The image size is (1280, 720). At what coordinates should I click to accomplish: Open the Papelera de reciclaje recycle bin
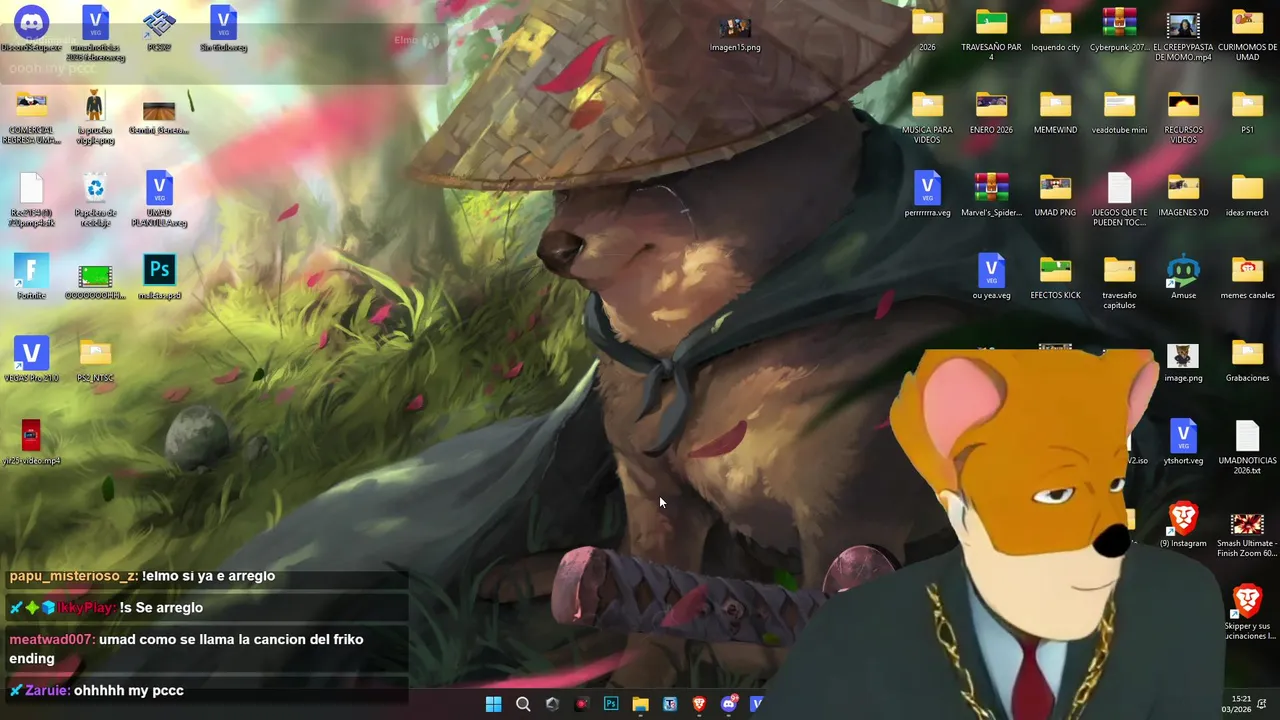click(95, 200)
